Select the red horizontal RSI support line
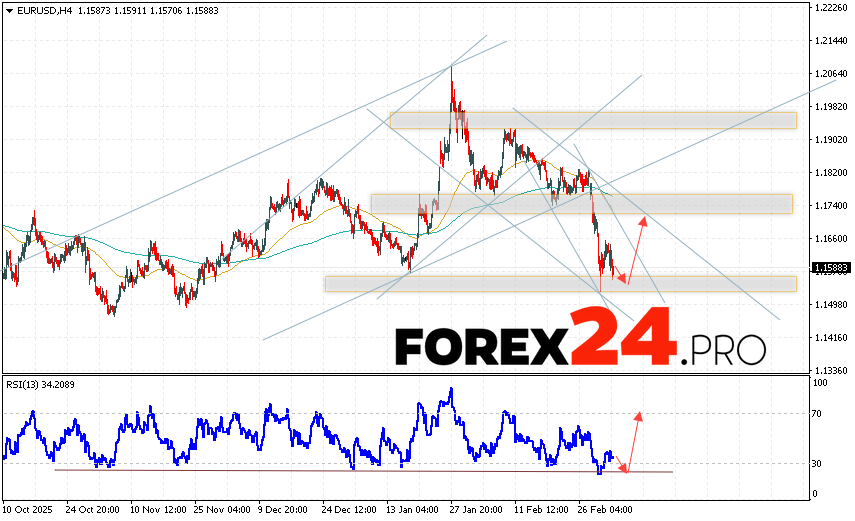The height and width of the screenshot is (521, 855). click(x=360, y=470)
